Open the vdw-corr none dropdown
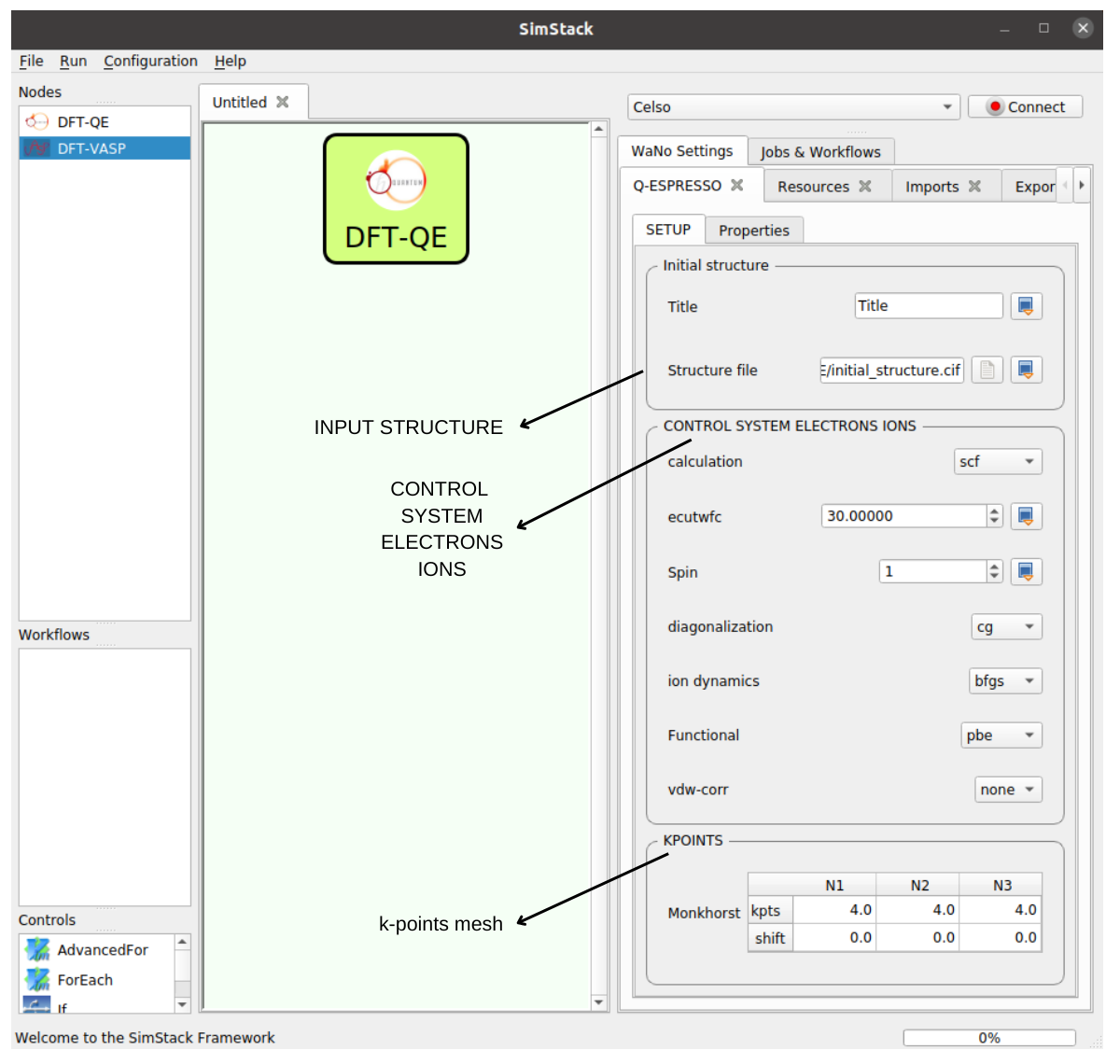Image resolution: width=1120 pixels, height=1064 pixels. (x=1008, y=790)
